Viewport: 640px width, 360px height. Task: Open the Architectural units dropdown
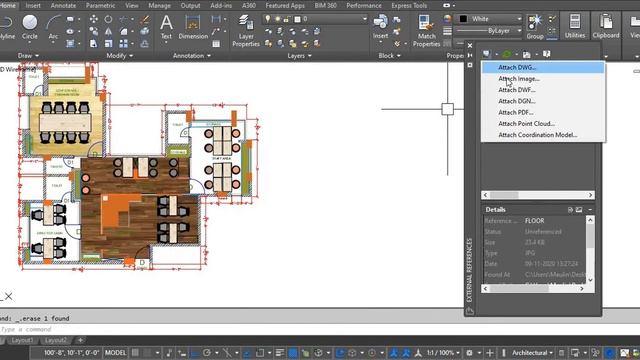click(532, 353)
